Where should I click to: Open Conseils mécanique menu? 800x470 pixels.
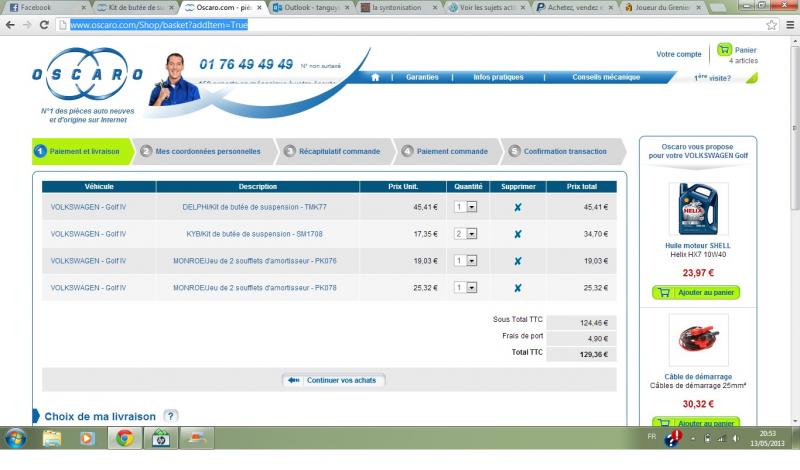pyautogui.click(x=606, y=77)
